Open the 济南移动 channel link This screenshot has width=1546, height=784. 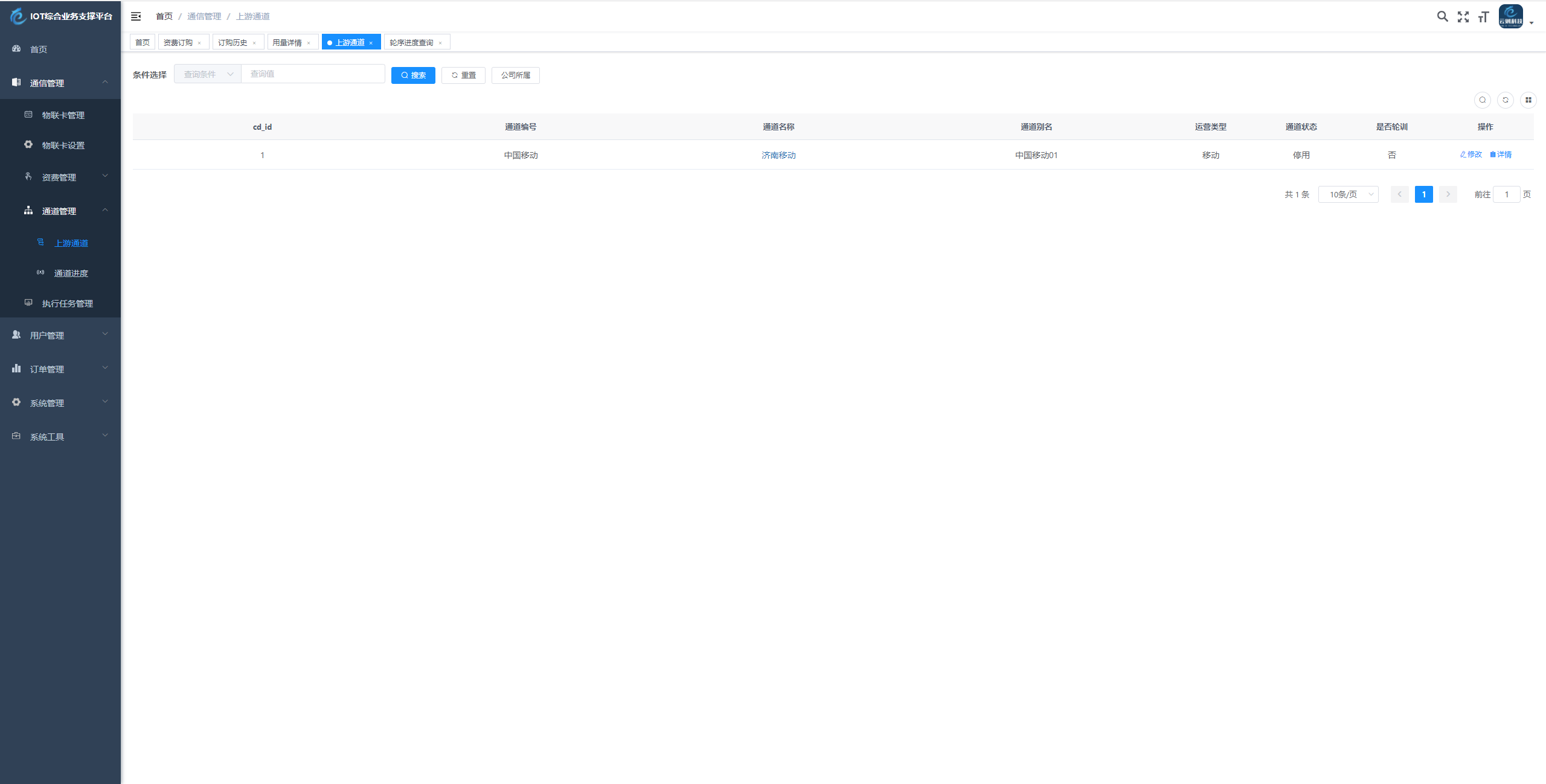click(778, 155)
